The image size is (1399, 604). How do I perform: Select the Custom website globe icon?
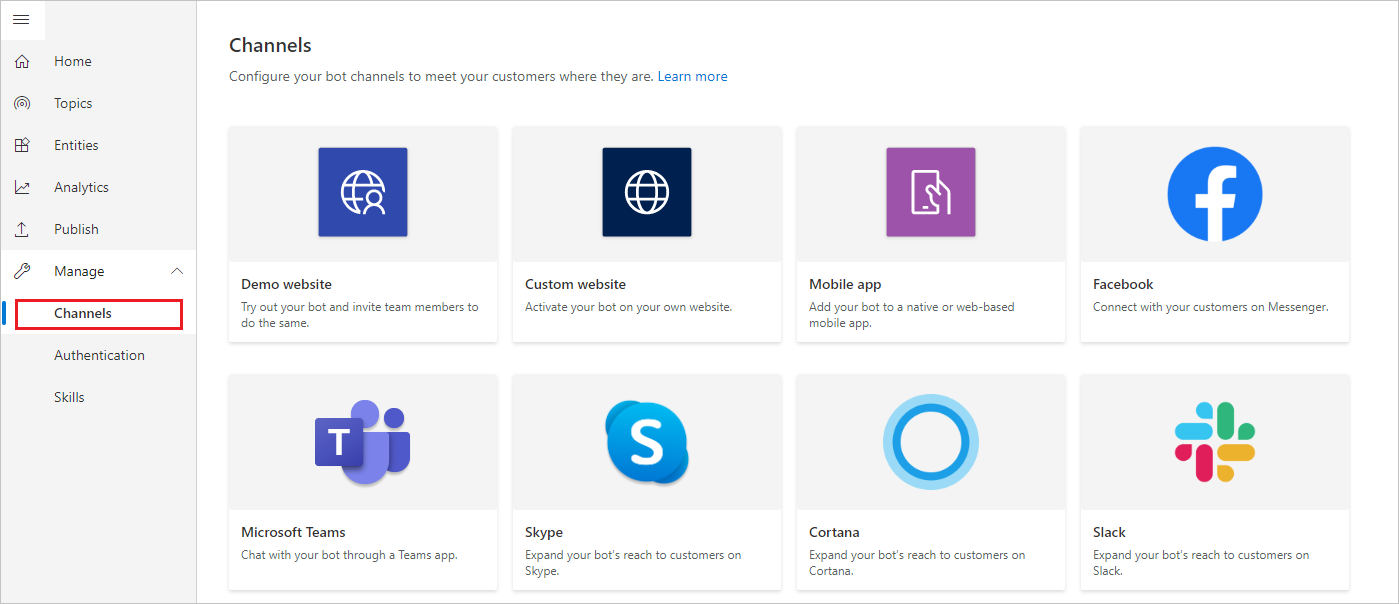[x=647, y=192]
